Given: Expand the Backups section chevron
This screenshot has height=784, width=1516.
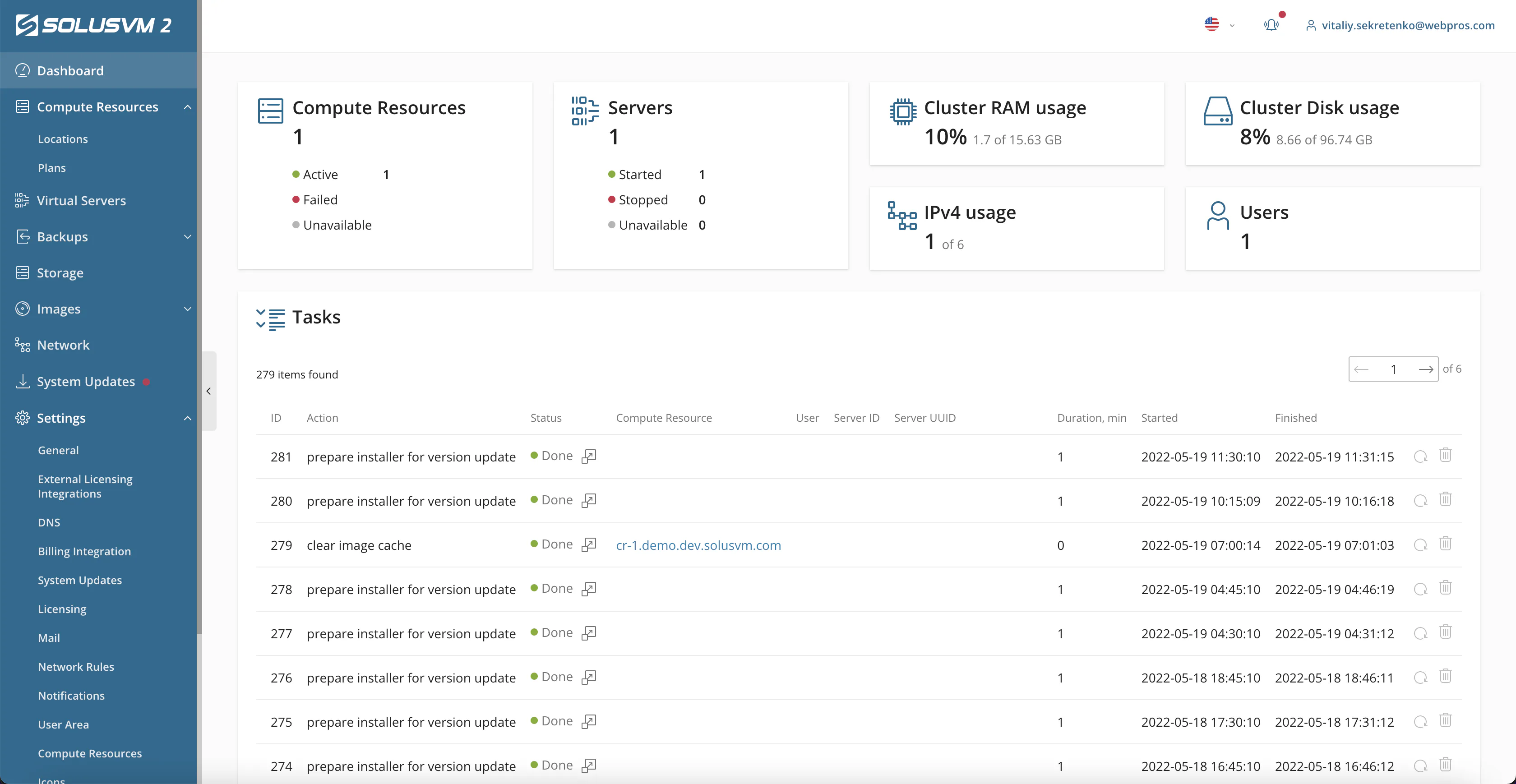Looking at the screenshot, I should [188, 237].
